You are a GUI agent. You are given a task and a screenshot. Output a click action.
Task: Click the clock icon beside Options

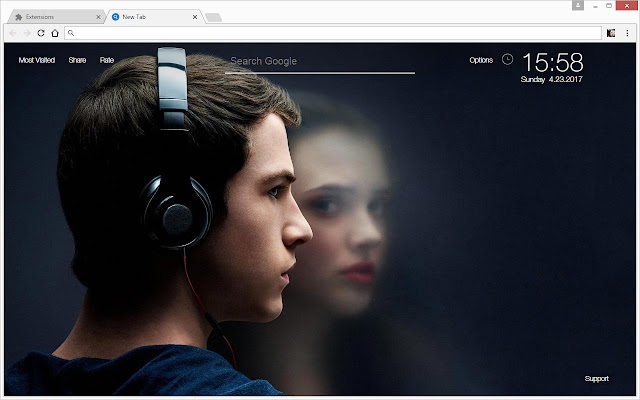point(507,59)
